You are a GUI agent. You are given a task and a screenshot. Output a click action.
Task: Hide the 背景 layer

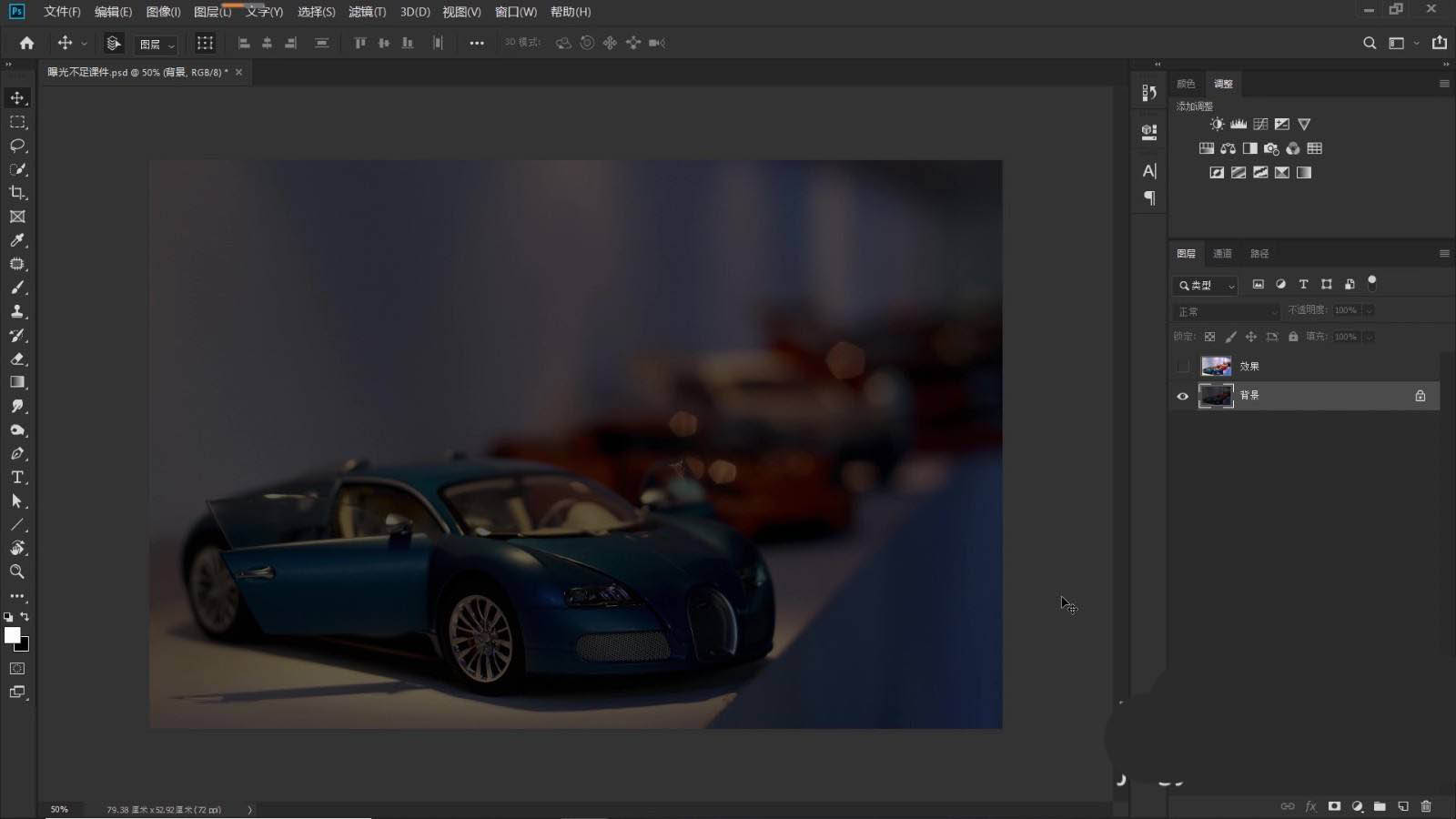[x=1183, y=396]
